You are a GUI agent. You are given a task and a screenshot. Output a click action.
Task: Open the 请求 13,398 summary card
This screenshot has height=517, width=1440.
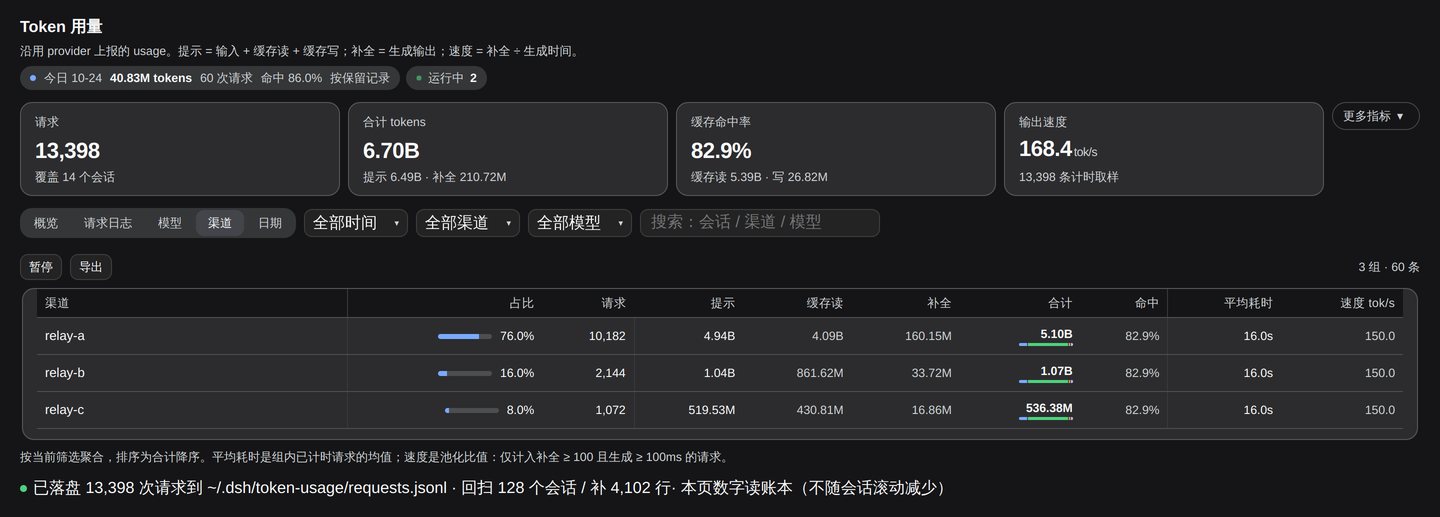point(180,149)
